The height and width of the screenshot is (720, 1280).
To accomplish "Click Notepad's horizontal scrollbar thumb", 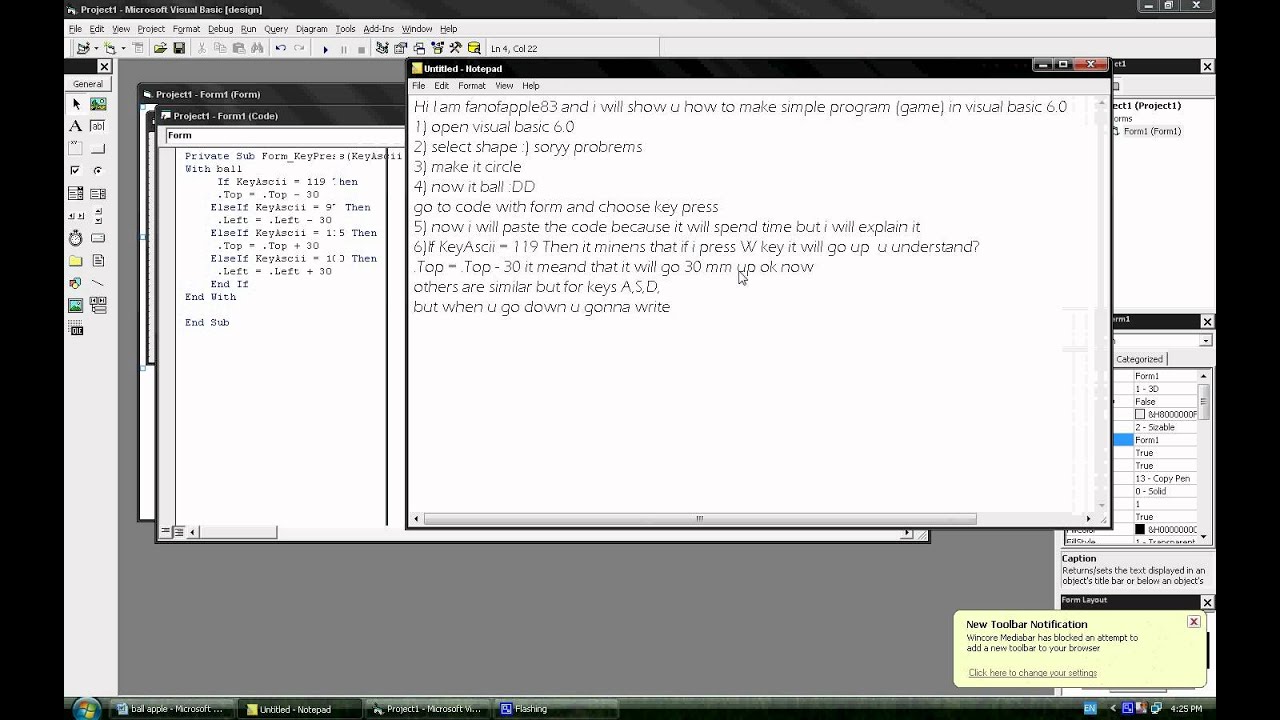I will click(700, 519).
